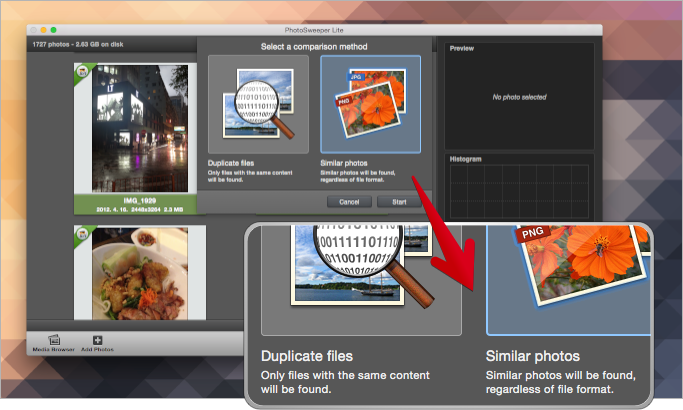Click the badge icon on IMG_1929 thumbnail
Screen dimensions: 683x410
(x=82, y=71)
